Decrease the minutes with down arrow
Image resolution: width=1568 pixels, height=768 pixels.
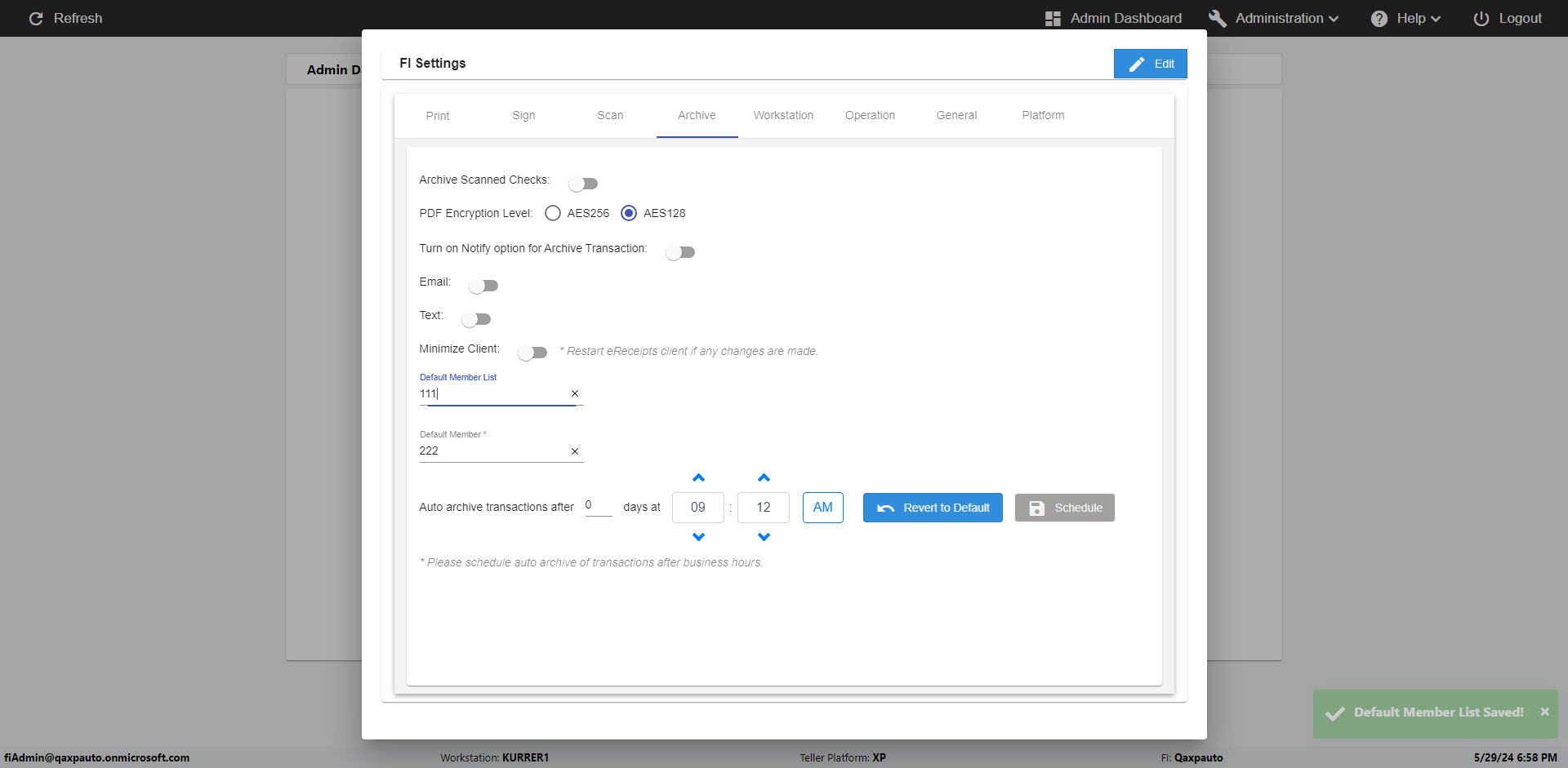(x=764, y=537)
